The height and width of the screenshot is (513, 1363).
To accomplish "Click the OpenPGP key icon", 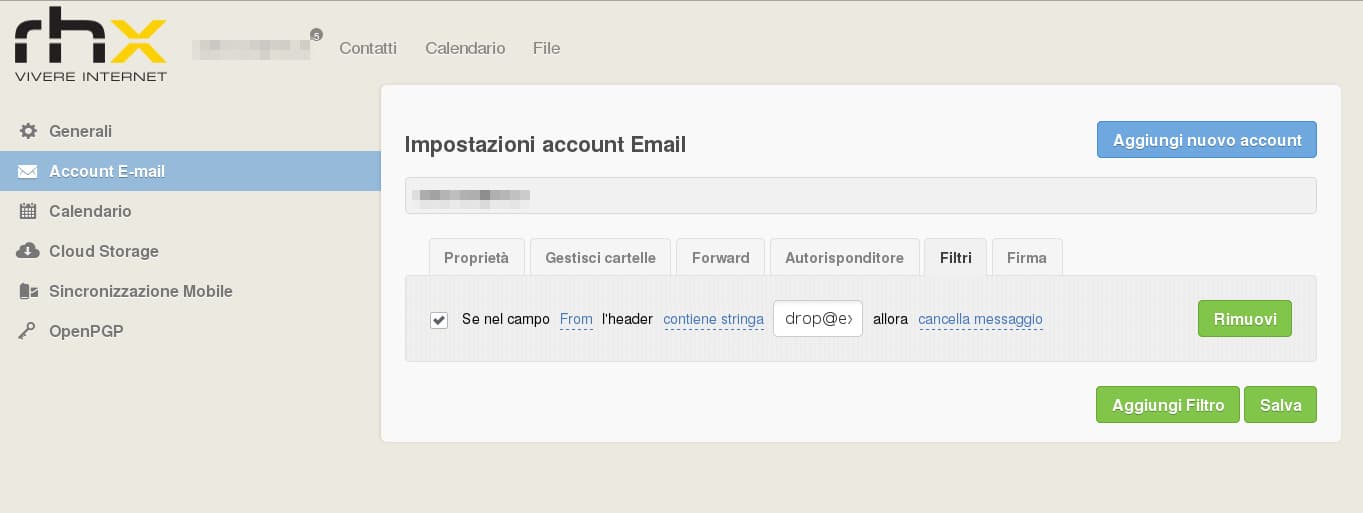I will pyautogui.click(x=28, y=331).
